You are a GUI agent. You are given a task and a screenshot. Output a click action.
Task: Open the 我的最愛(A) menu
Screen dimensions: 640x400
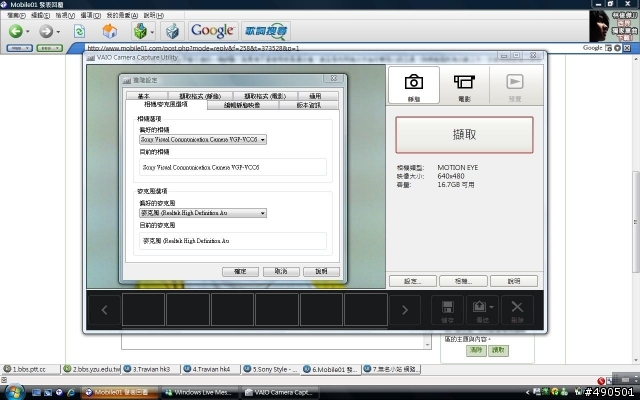coord(122,16)
